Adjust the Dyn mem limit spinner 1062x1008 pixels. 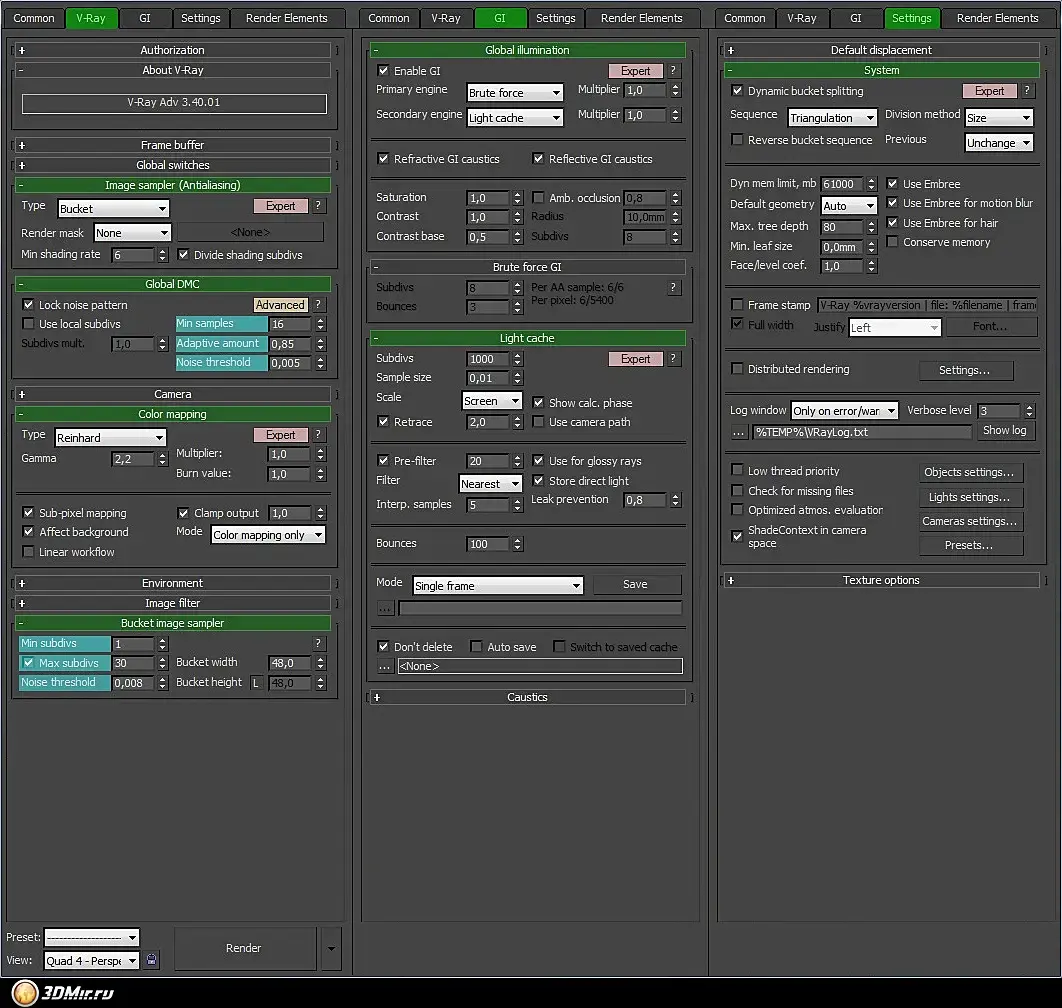(x=872, y=184)
